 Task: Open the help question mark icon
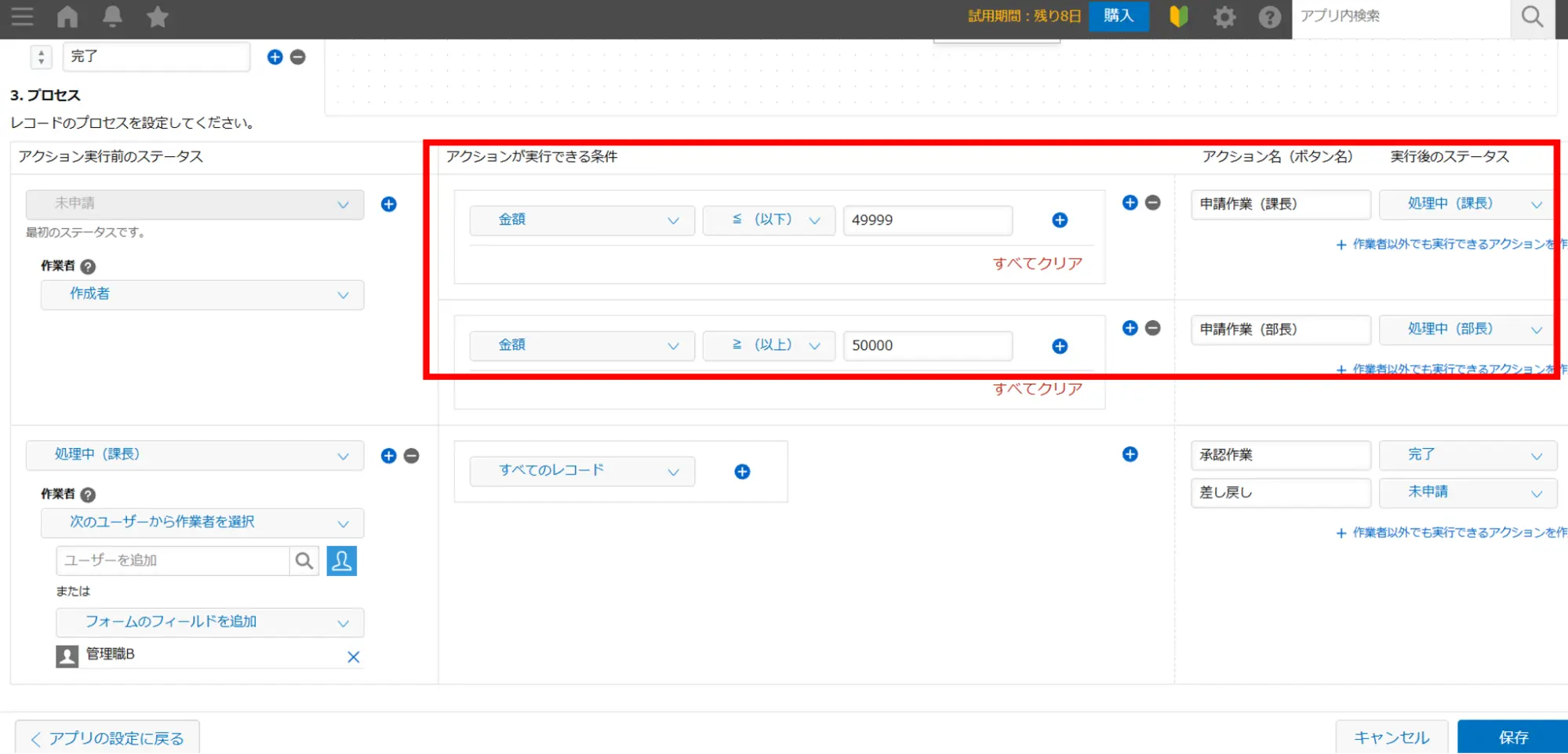tap(1269, 16)
